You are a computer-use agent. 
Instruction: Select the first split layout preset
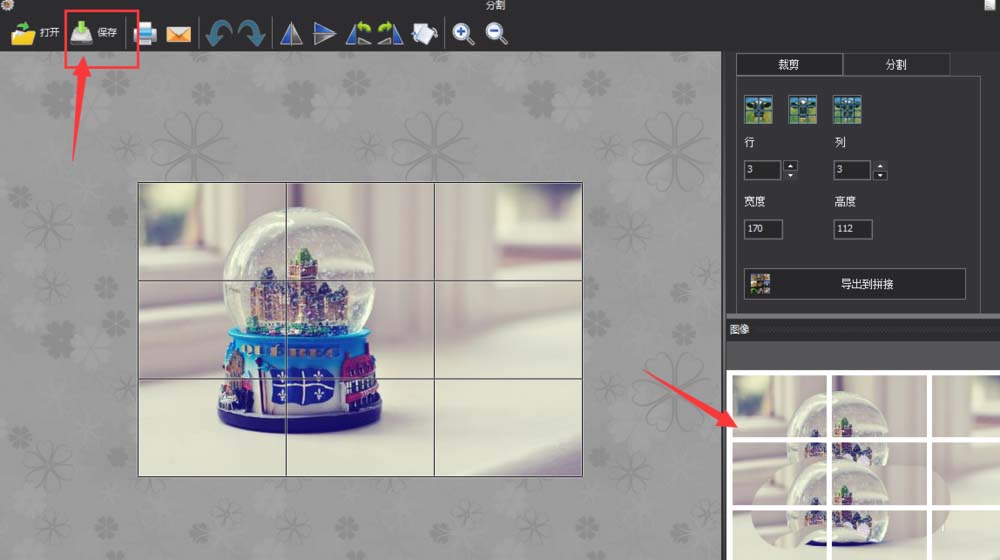pos(758,110)
